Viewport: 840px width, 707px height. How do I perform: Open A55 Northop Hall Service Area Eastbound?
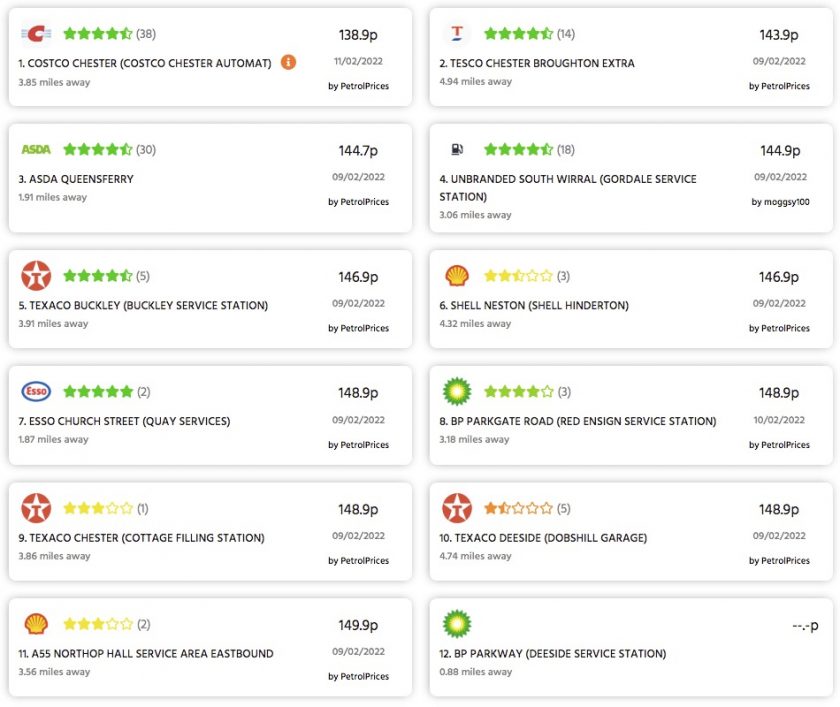[146, 653]
